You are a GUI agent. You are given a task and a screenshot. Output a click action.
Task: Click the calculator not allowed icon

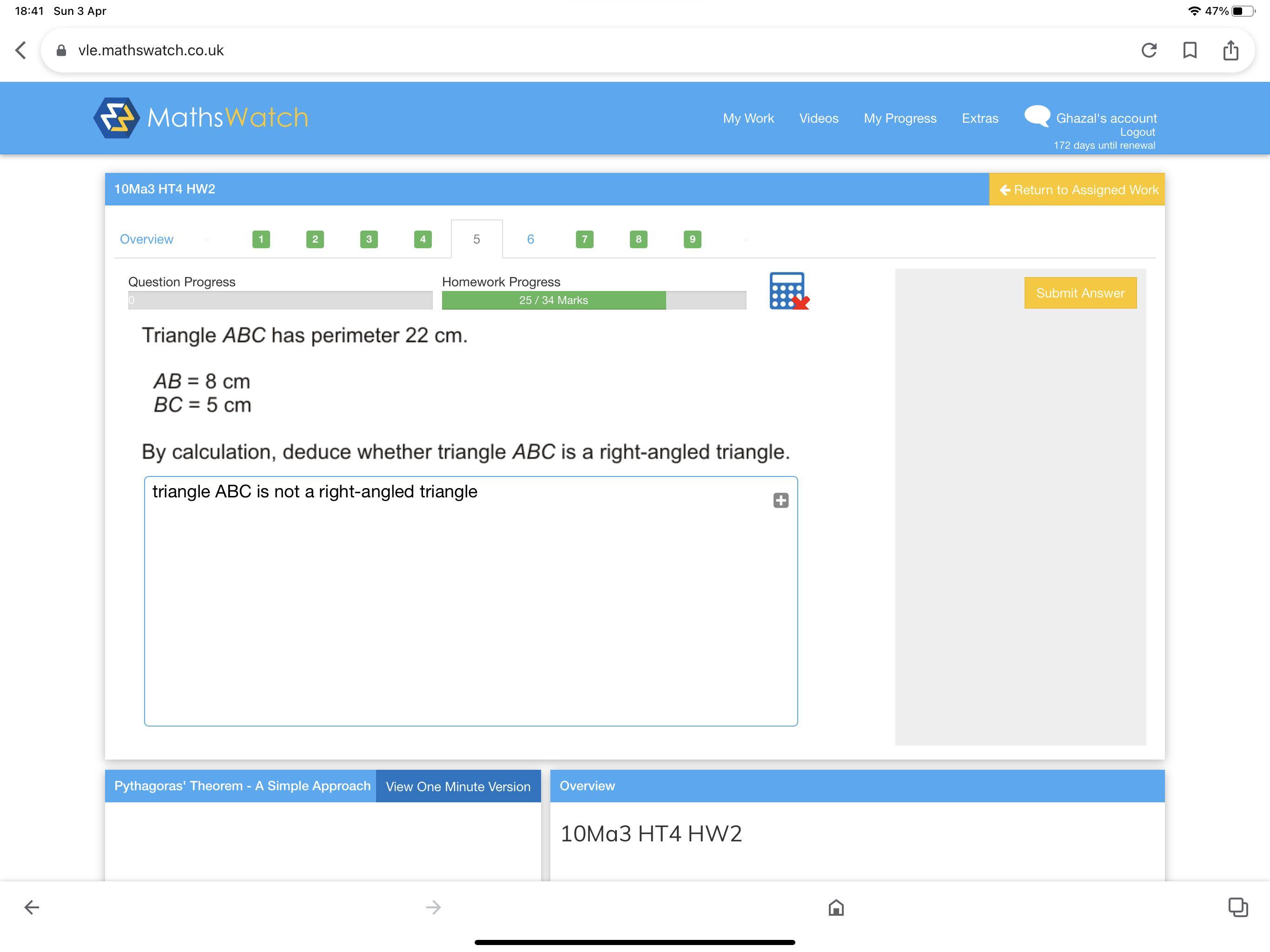[x=788, y=291]
